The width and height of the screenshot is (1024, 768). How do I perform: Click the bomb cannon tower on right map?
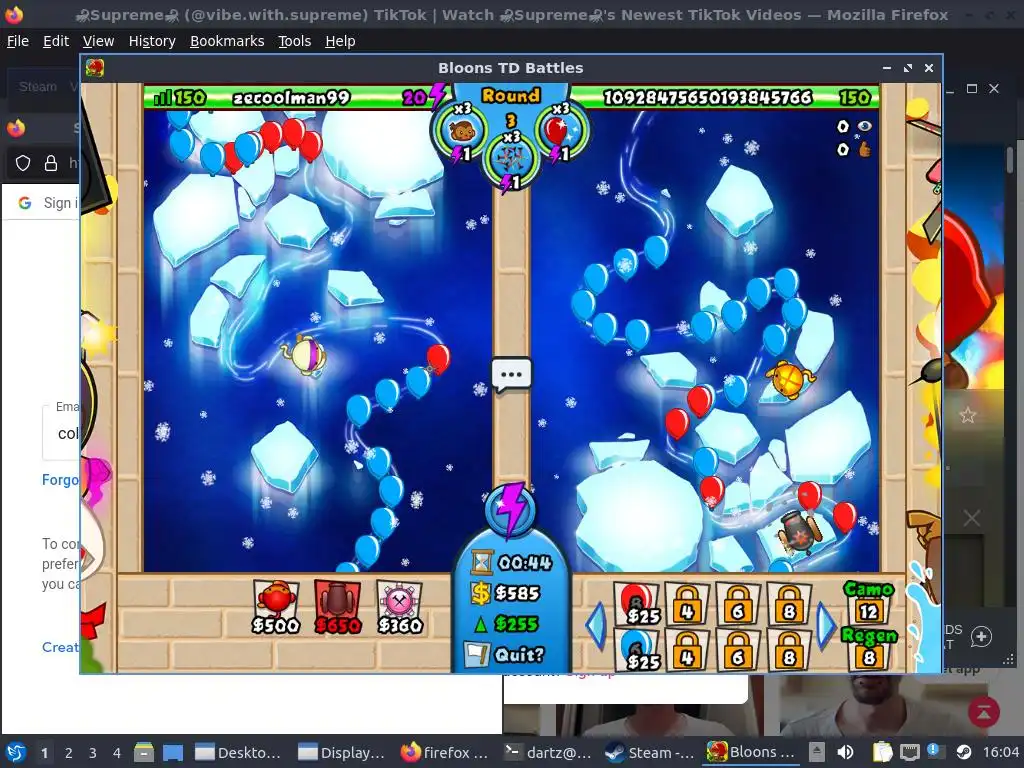[798, 532]
